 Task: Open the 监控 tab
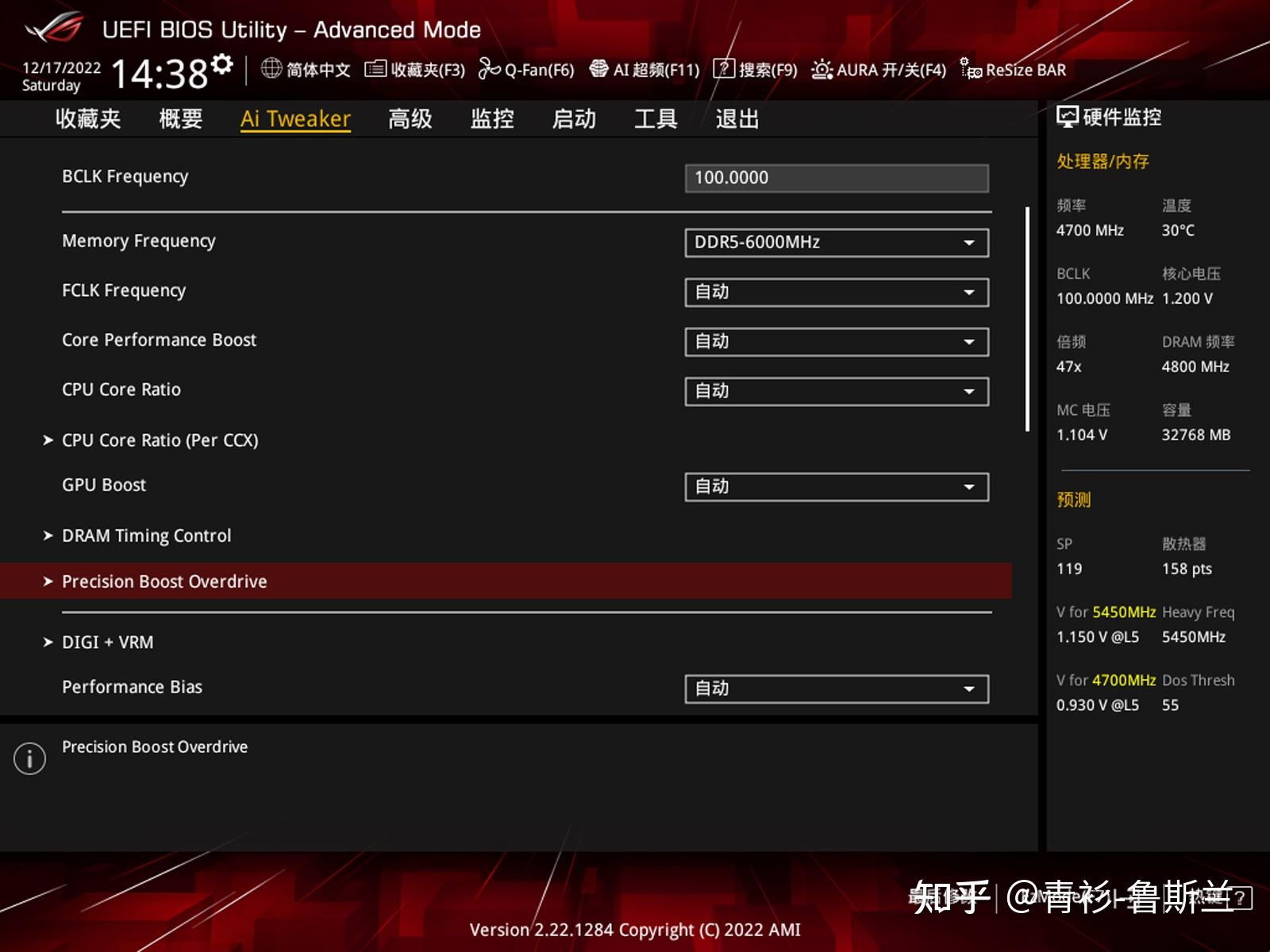492,119
